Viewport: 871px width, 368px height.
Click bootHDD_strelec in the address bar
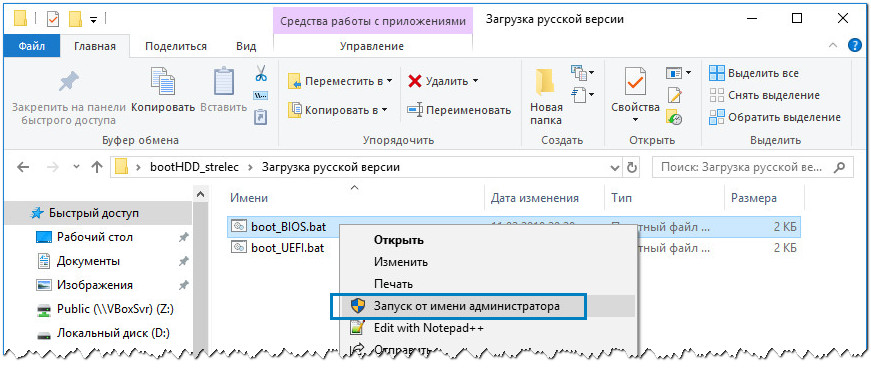pyautogui.click(x=194, y=167)
